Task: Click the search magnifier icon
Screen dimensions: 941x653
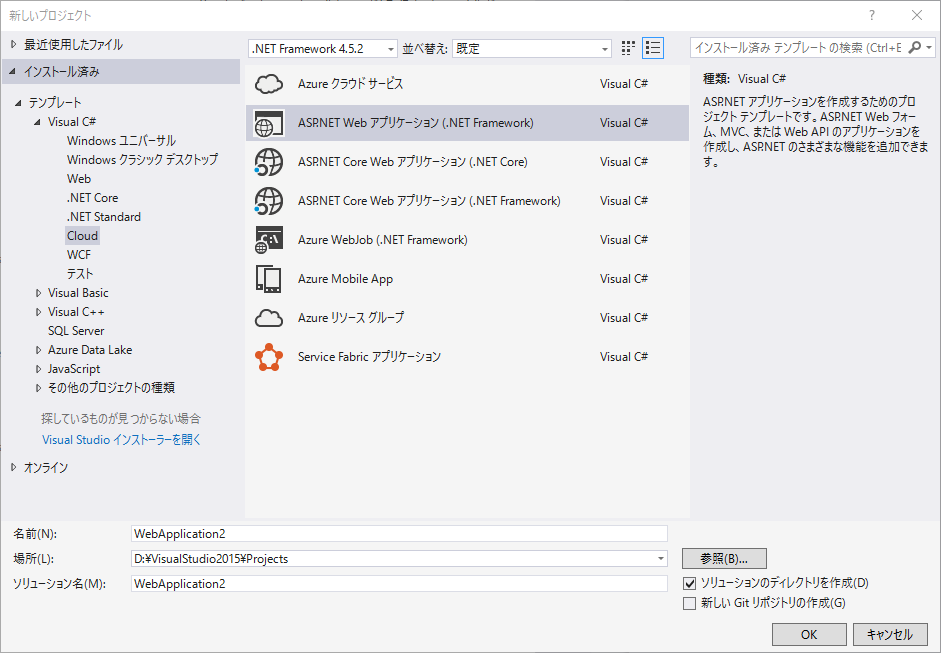Action: (914, 47)
